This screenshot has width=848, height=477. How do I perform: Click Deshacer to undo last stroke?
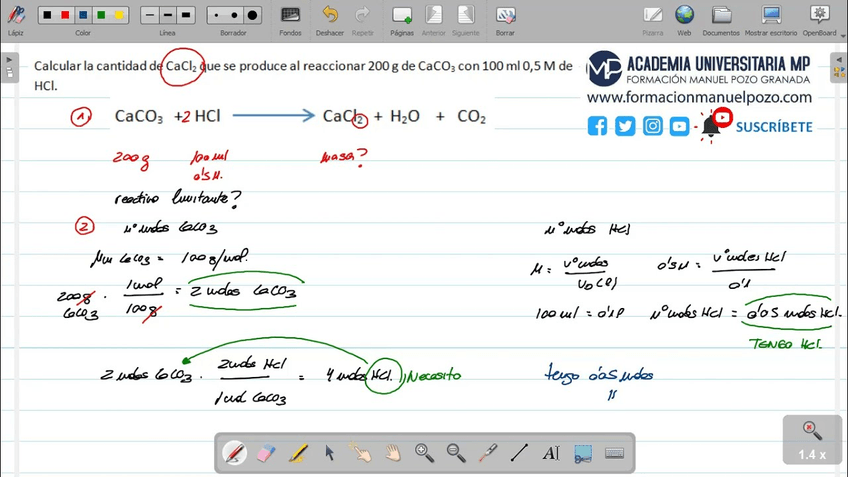click(x=330, y=18)
